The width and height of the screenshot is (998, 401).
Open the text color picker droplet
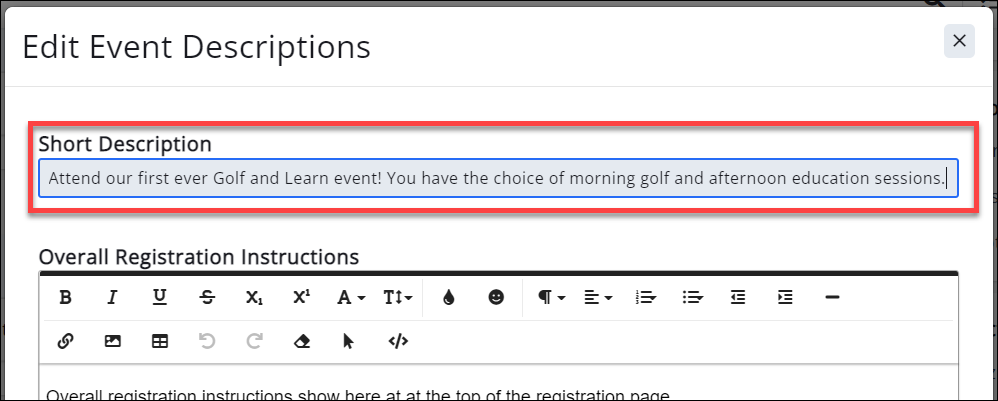(x=449, y=297)
